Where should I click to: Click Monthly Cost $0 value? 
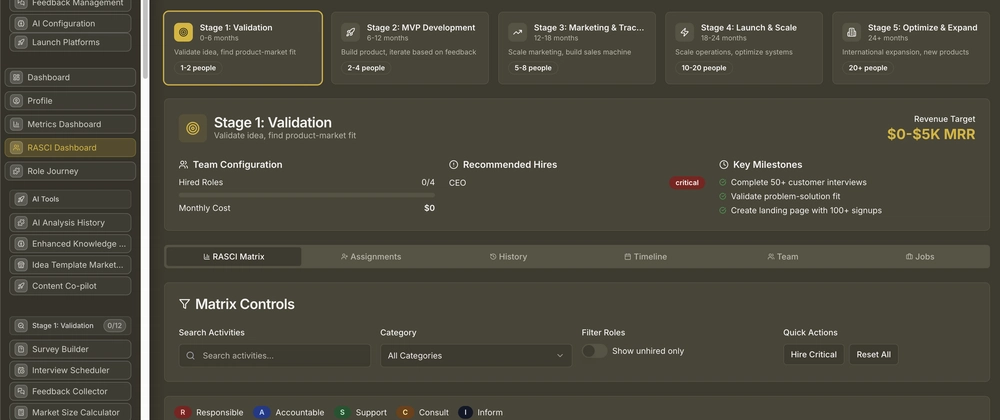[x=429, y=208]
